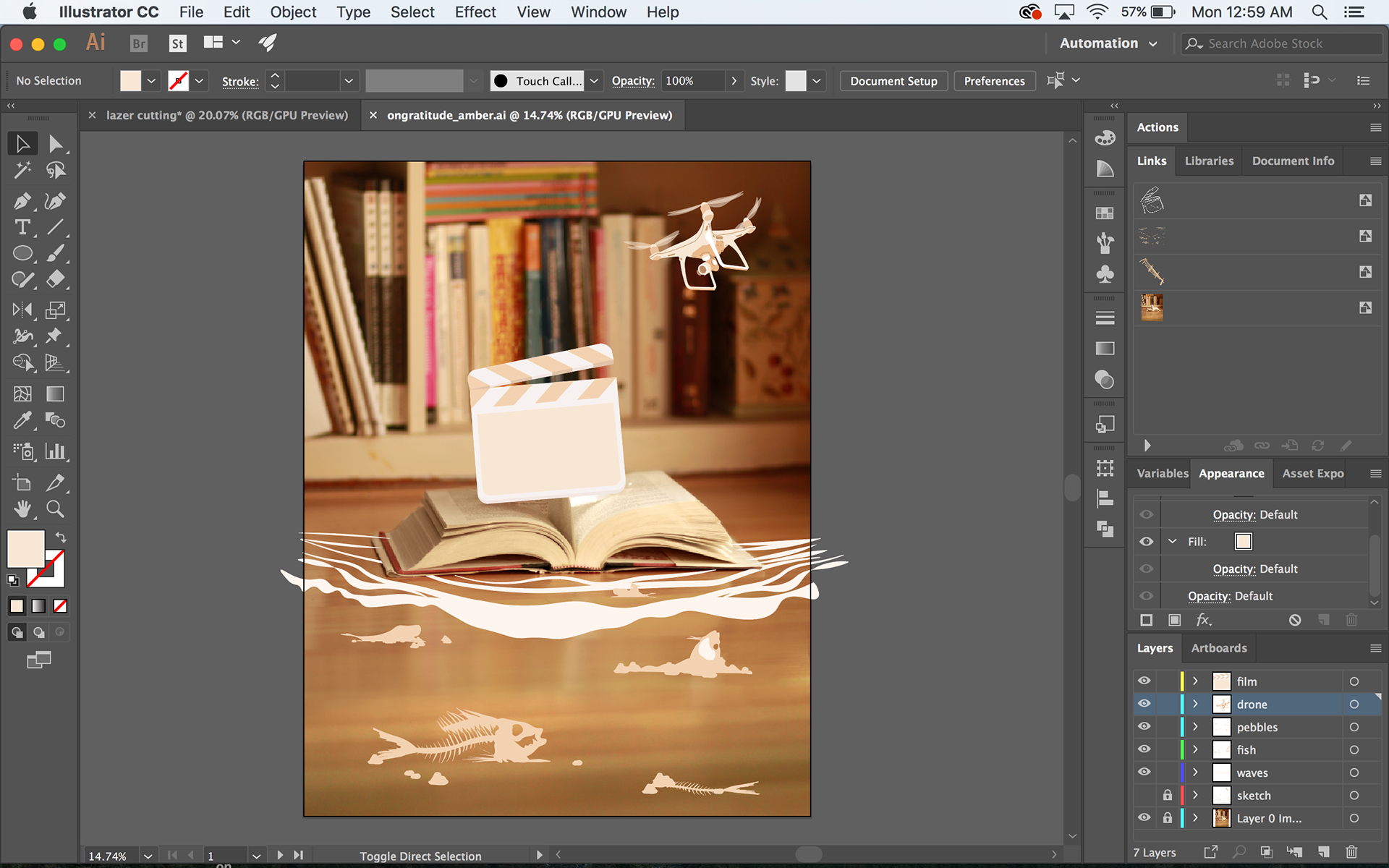Viewport: 1389px width, 868px height.
Task: Click the Preferences button
Action: pyautogui.click(x=993, y=81)
